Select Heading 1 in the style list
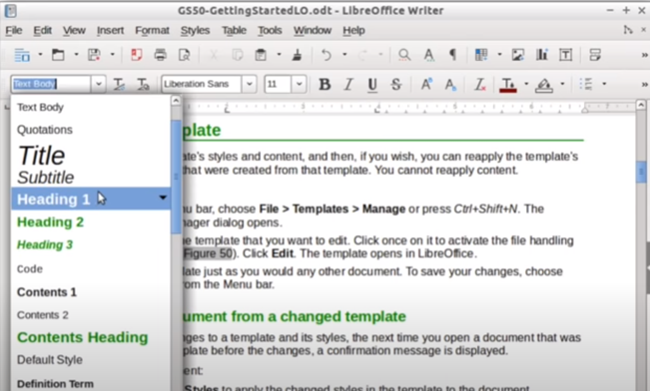This screenshot has width=650, height=391. point(91,199)
